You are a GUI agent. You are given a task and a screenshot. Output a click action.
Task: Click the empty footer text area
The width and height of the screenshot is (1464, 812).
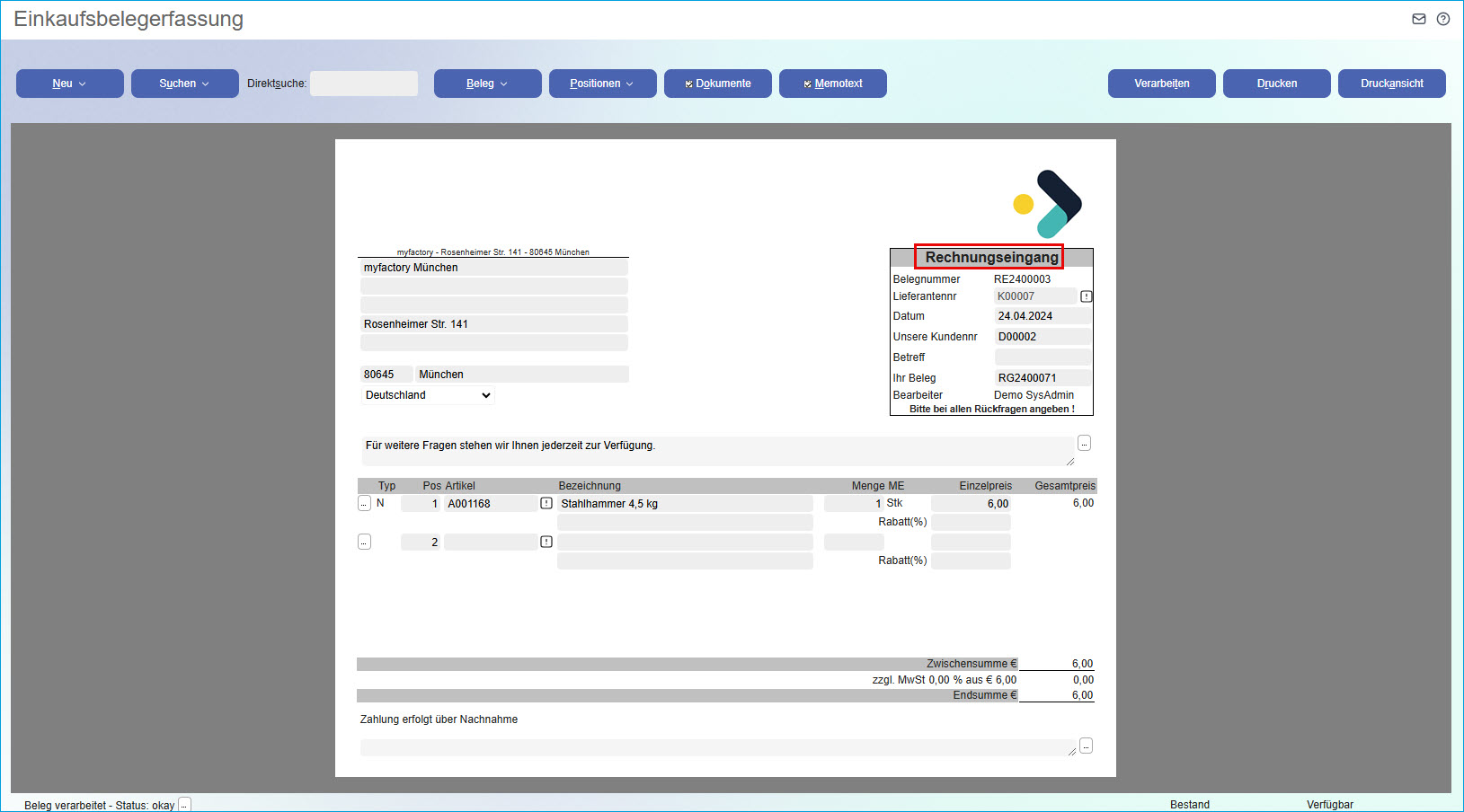point(718,747)
